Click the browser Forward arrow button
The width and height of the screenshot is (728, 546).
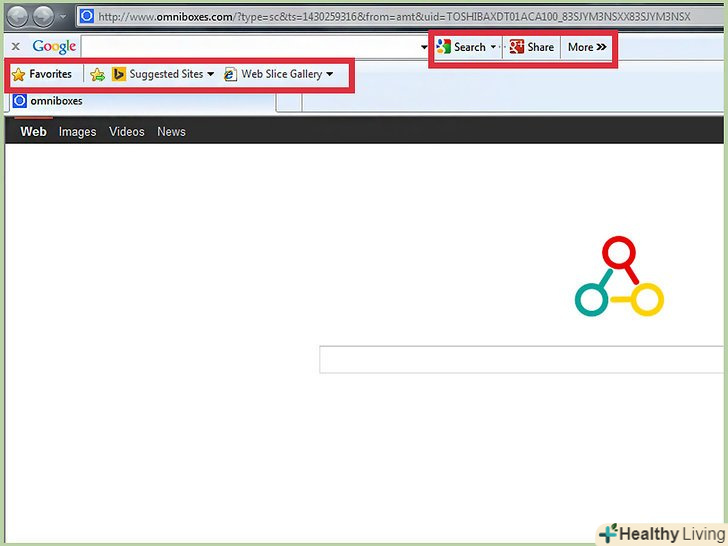(43, 17)
